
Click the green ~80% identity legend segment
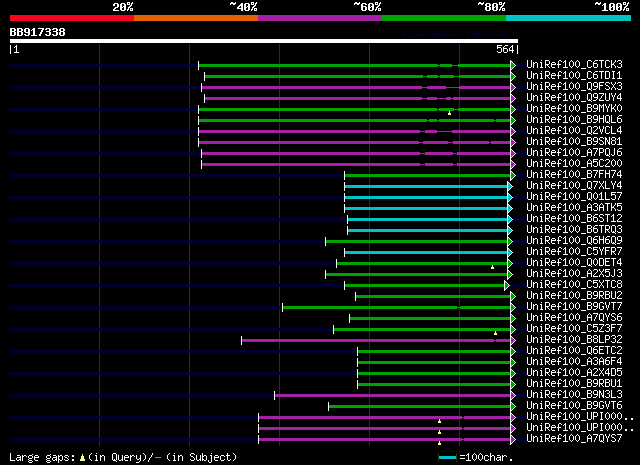tap(444, 18)
